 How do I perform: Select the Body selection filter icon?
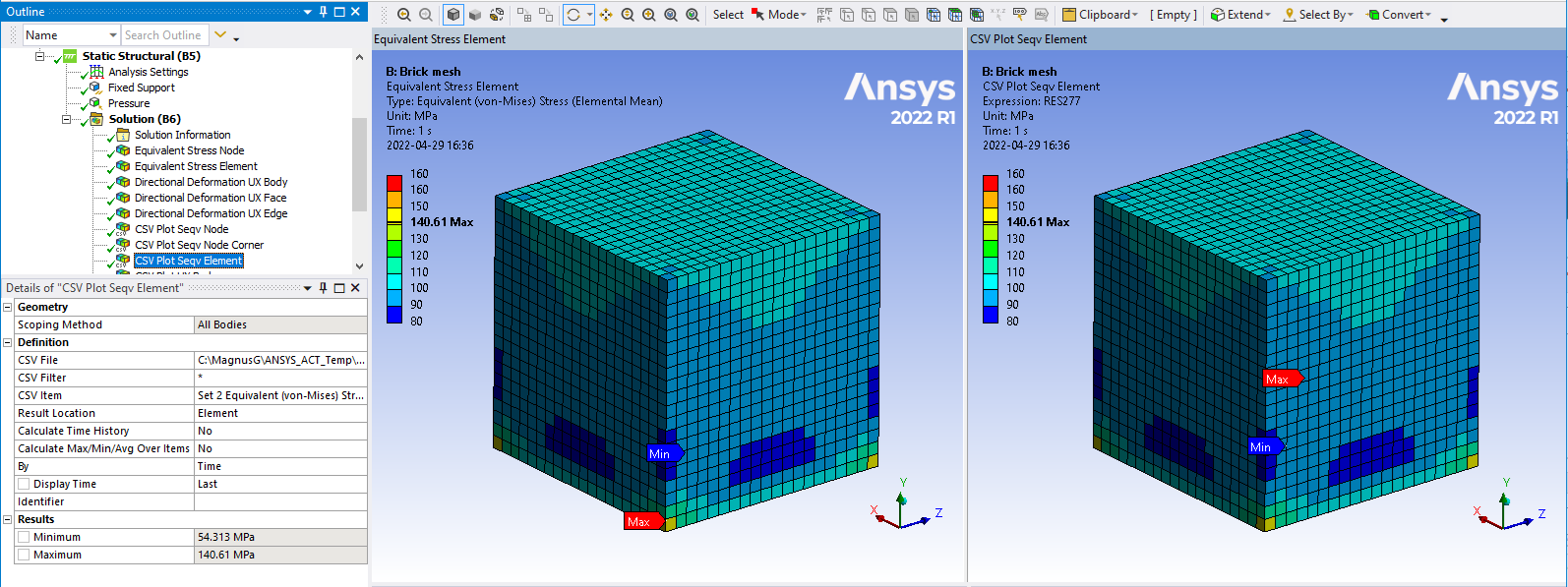[x=912, y=15]
